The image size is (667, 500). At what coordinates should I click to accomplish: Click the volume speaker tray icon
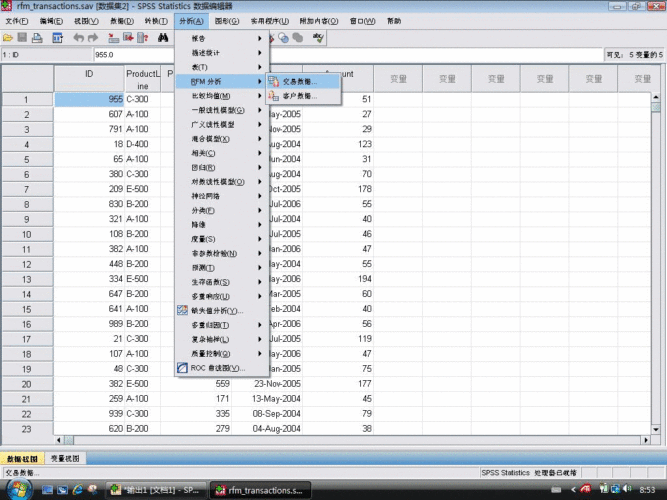point(627,489)
